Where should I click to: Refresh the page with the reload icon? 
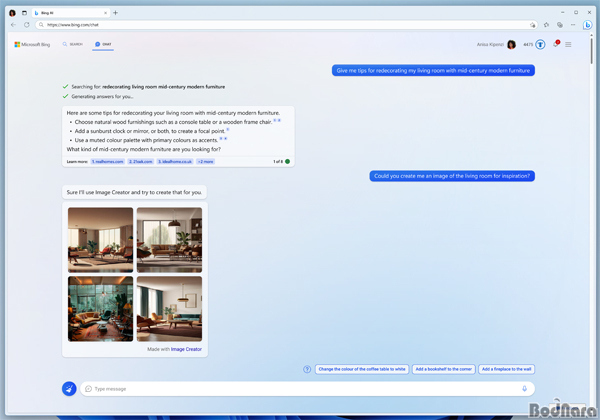[26, 24]
